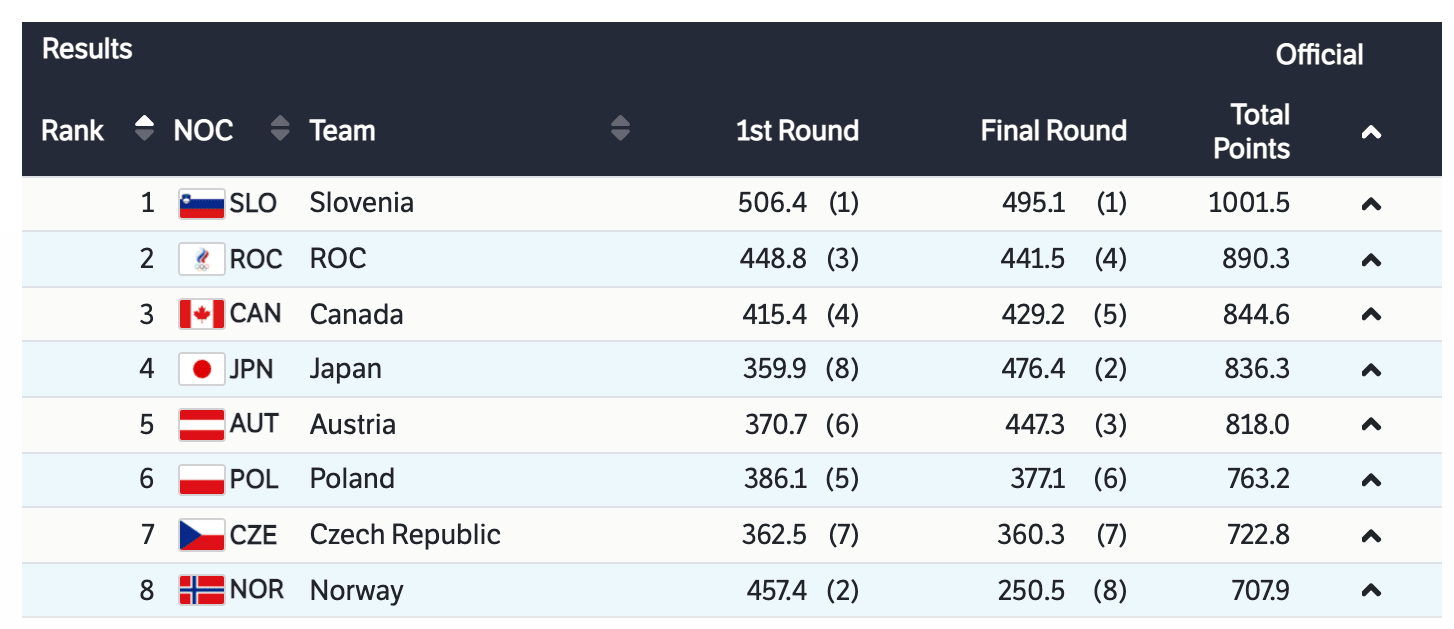Expand Japan row details chevron
This screenshot has width=1454, height=629.
coord(1371,369)
